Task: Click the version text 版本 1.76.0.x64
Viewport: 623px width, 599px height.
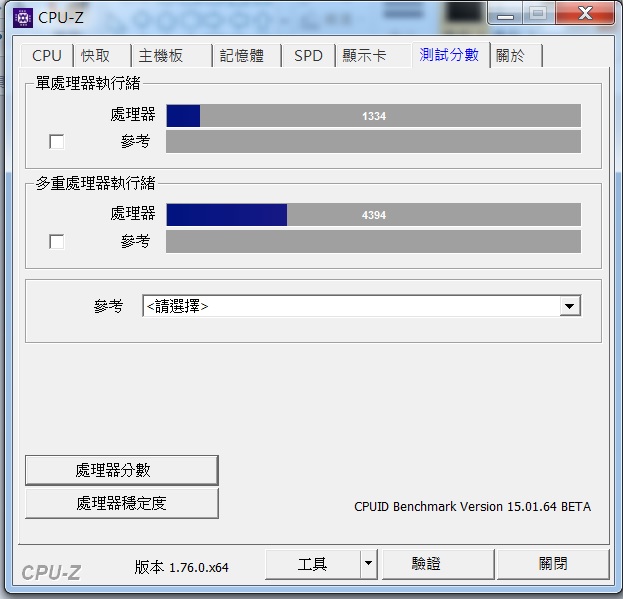Action: pyautogui.click(x=181, y=567)
